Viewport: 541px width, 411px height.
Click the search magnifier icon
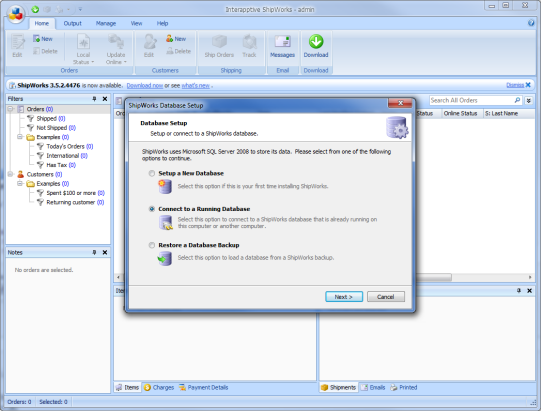(x=517, y=100)
